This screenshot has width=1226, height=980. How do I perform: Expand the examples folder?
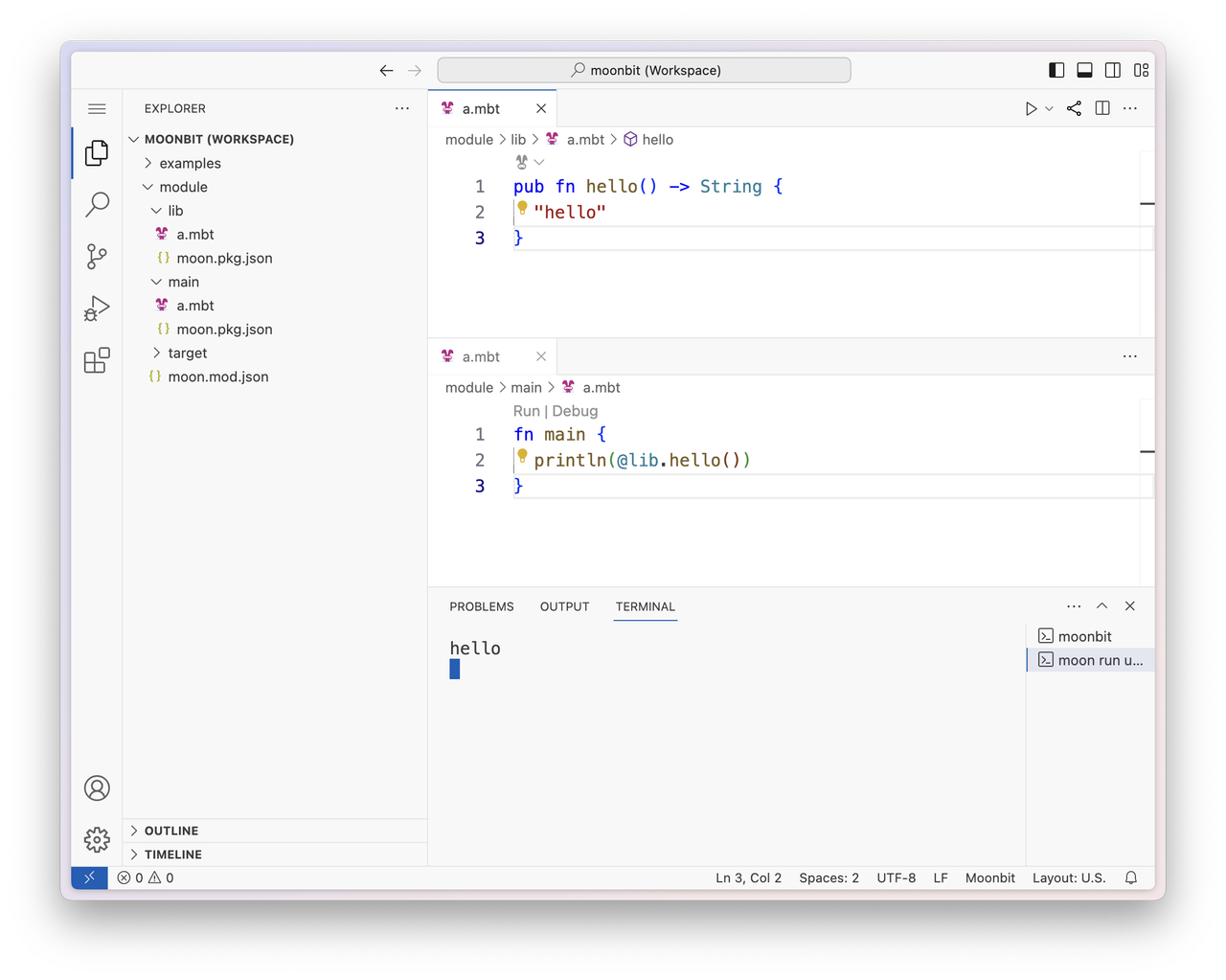pos(190,163)
